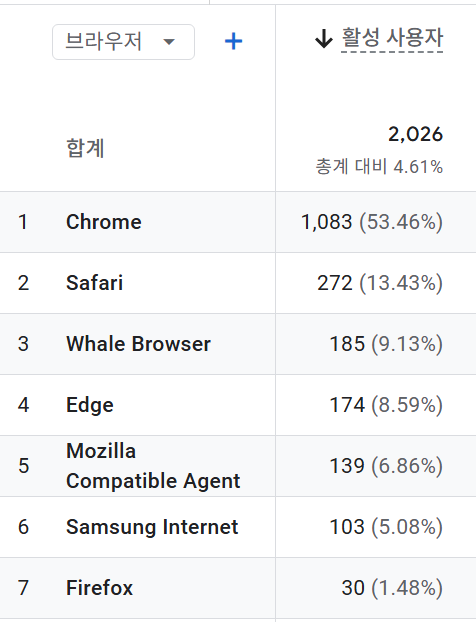The width and height of the screenshot is (476, 622).
Task: Click the dropdown caret beside 브라우저
Action: coord(169,42)
